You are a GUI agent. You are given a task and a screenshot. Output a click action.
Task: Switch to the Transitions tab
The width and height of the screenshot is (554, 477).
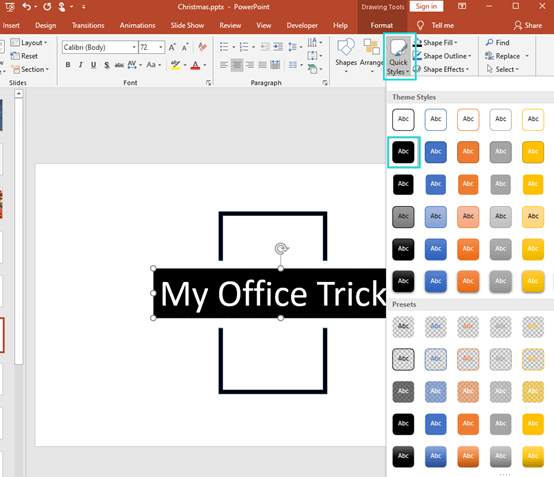tap(88, 25)
